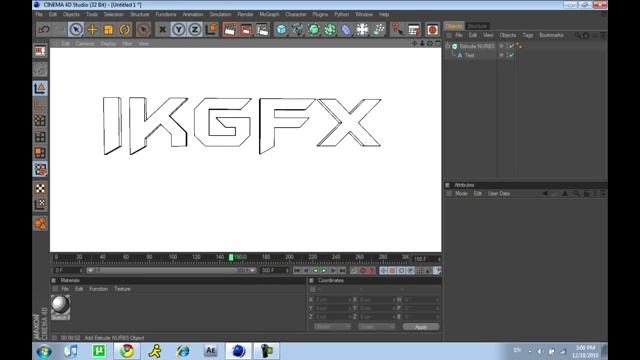Viewport: 640px width, 360px height.
Task: Open the Mode menu in Attributes panel
Action: pyautogui.click(x=461, y=193)
